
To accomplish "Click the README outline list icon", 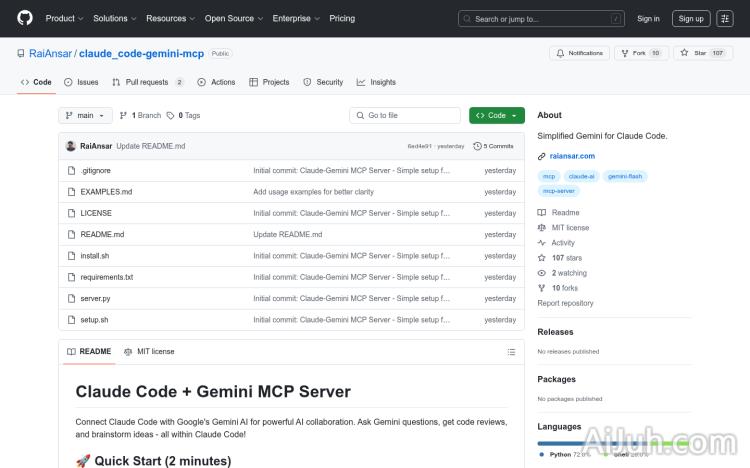I will pos(511,352).
